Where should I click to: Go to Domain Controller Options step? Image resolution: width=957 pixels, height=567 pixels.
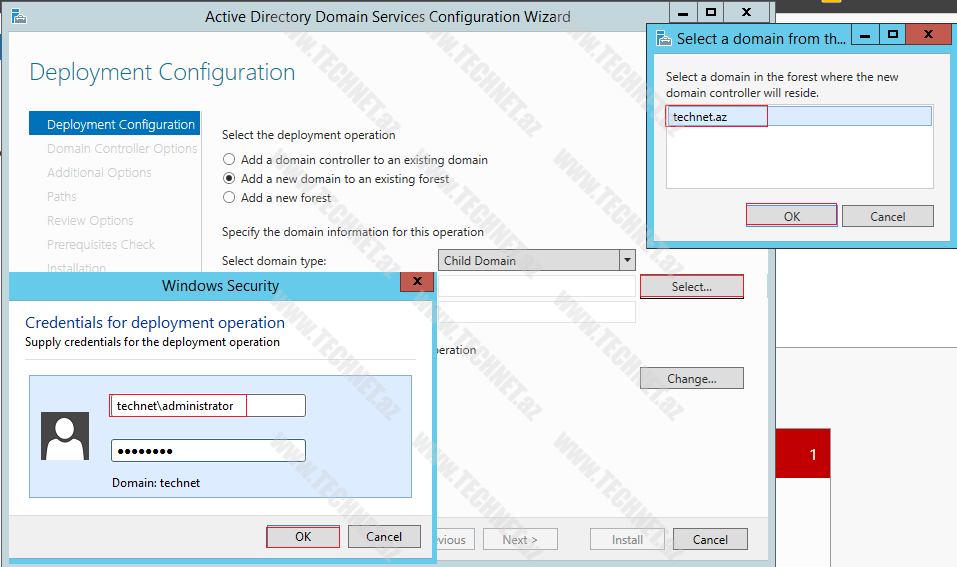click(122, 149)
